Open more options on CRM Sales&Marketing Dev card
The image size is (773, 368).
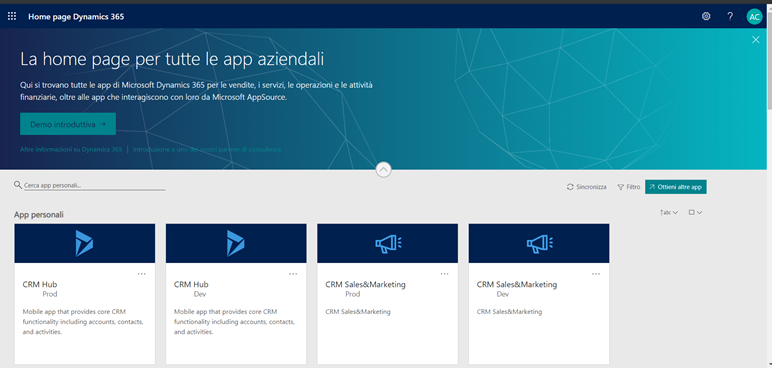pos(596,274)
